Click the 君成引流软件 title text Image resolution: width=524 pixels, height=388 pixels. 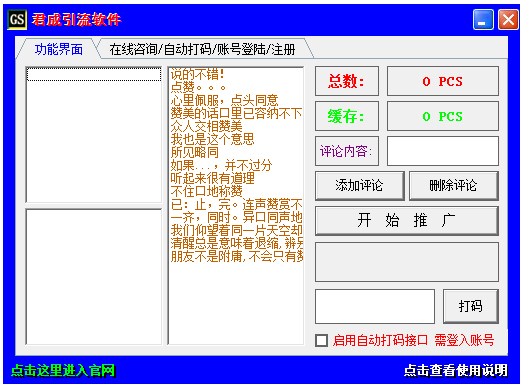pos(77,20)
